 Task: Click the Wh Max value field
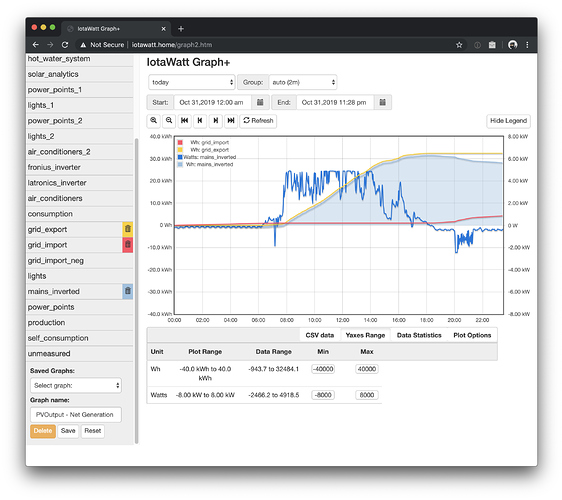(367, 369)
